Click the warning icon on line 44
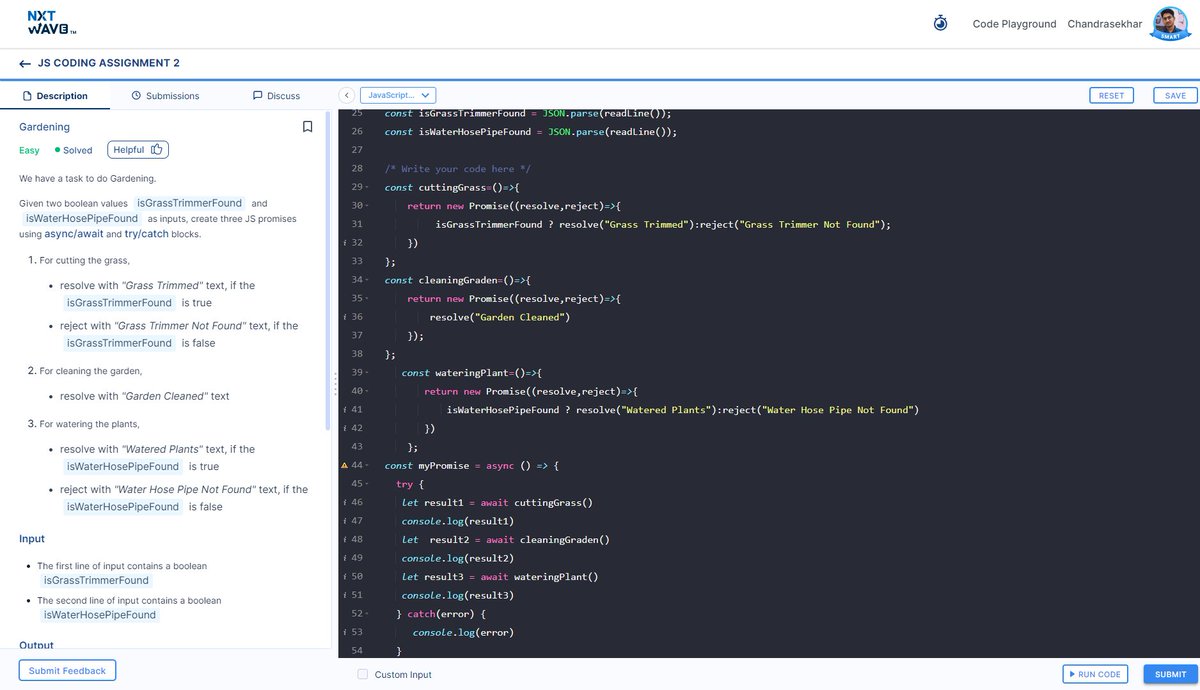1200x690 pixels. (345, 466)
